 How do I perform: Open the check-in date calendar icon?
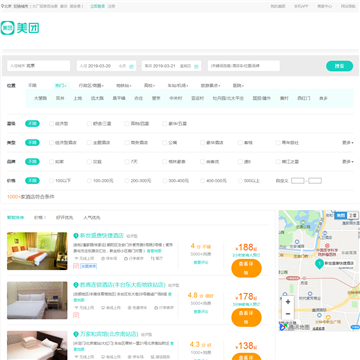[x=131, y=66]
